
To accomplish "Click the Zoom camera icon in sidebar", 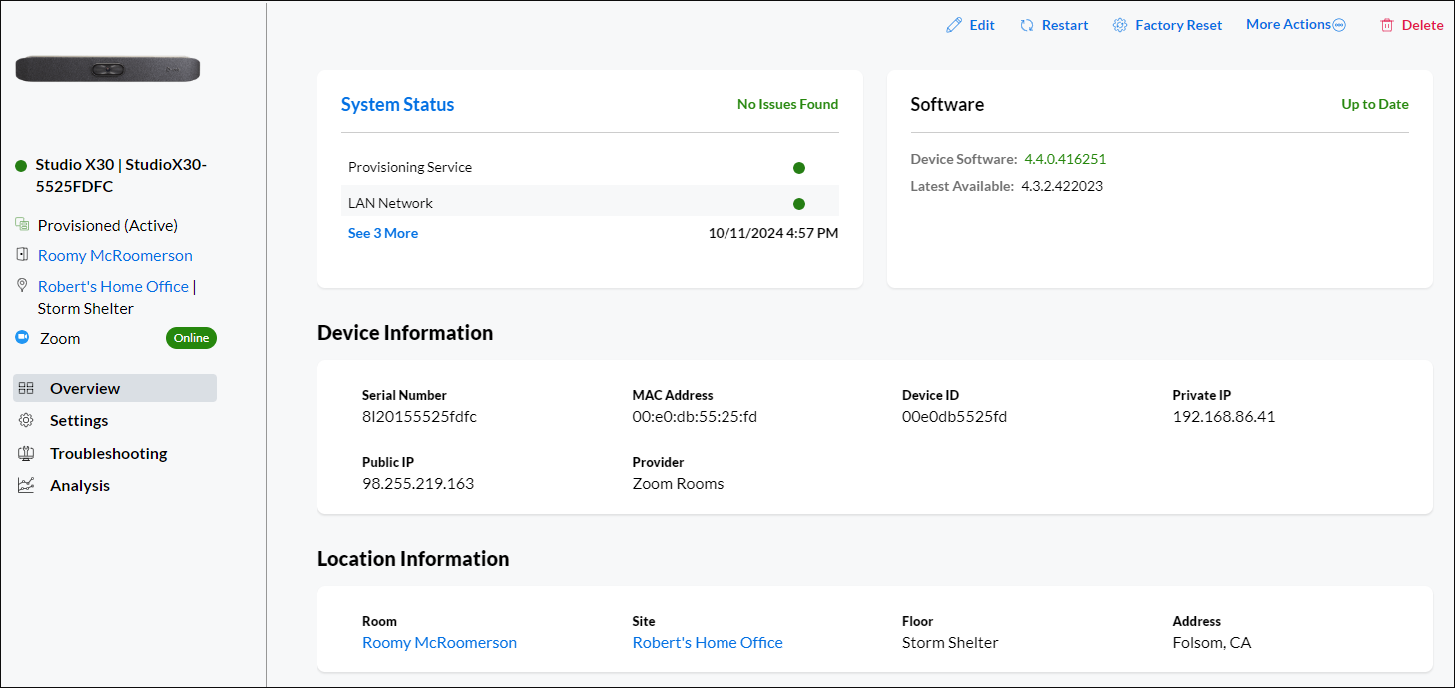I will 22,338.
